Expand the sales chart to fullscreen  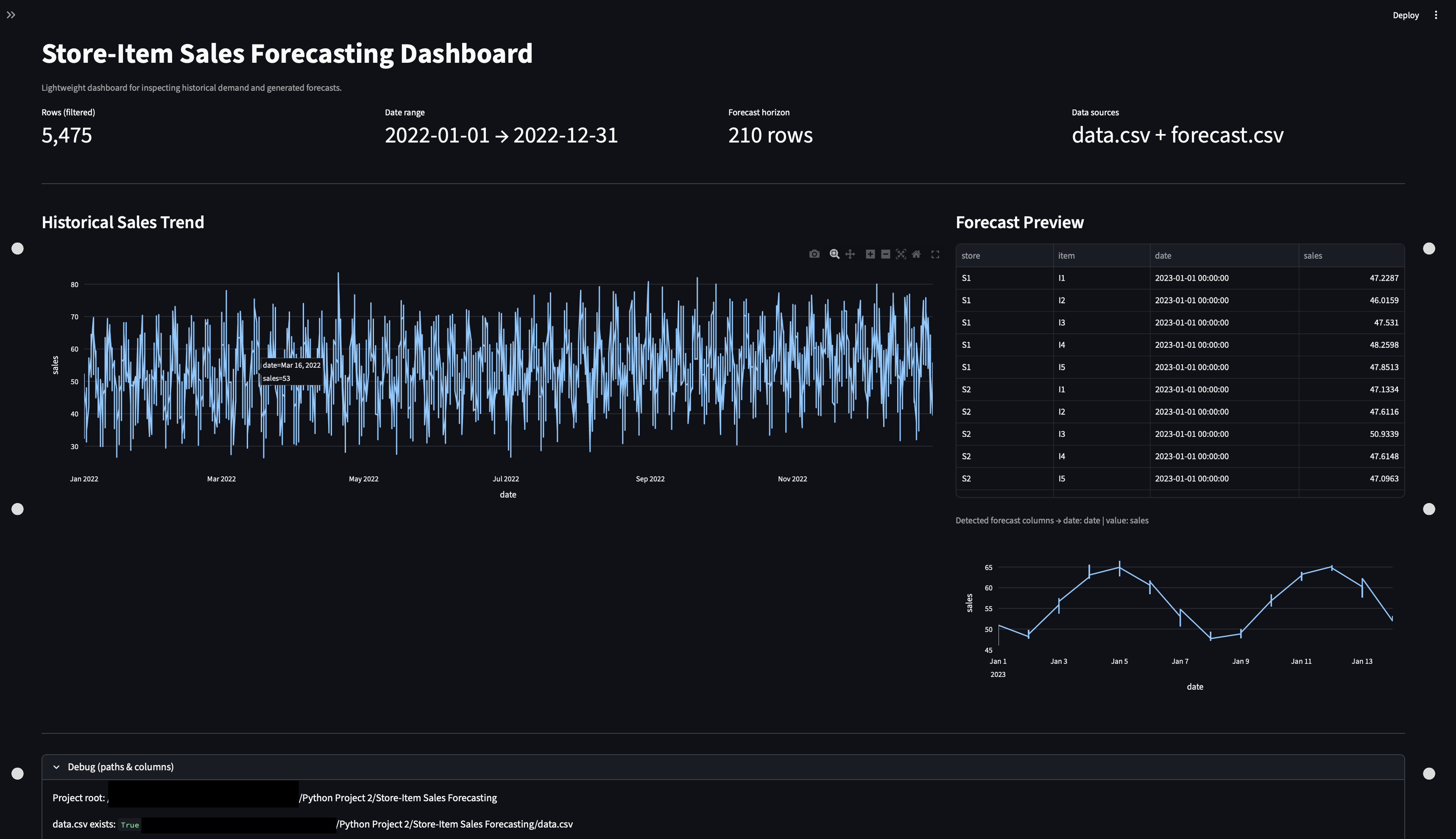(935, 254)
